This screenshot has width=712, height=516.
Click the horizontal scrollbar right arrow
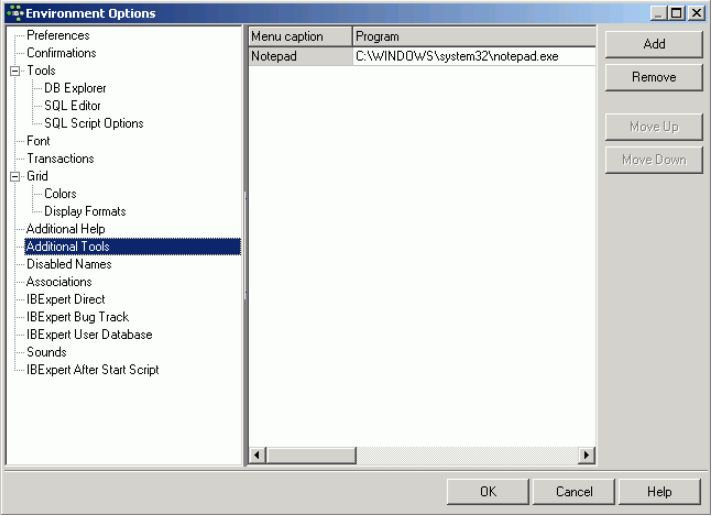[587, 456]
